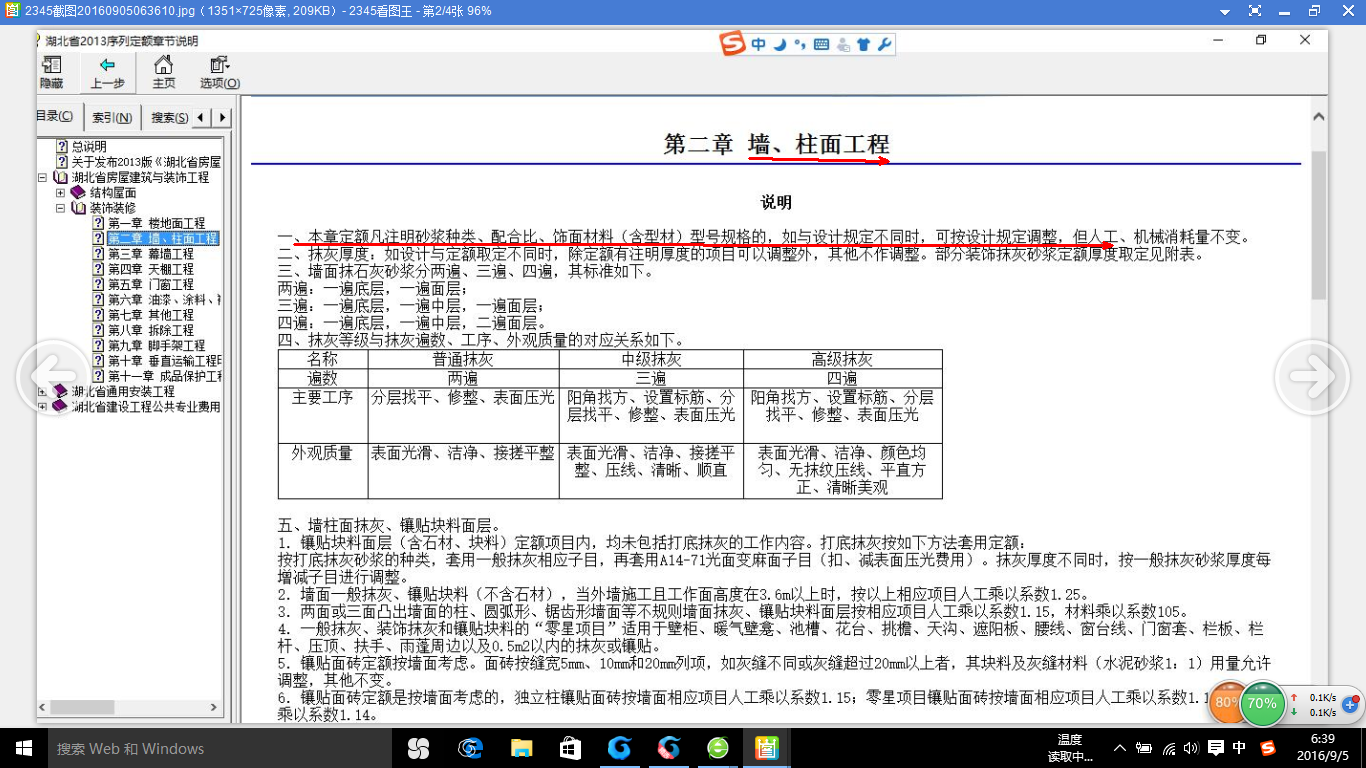Open green 360 browser taskbar icon
The image size is (1366, 768).
pyautogui.click(x=718, y=748)
